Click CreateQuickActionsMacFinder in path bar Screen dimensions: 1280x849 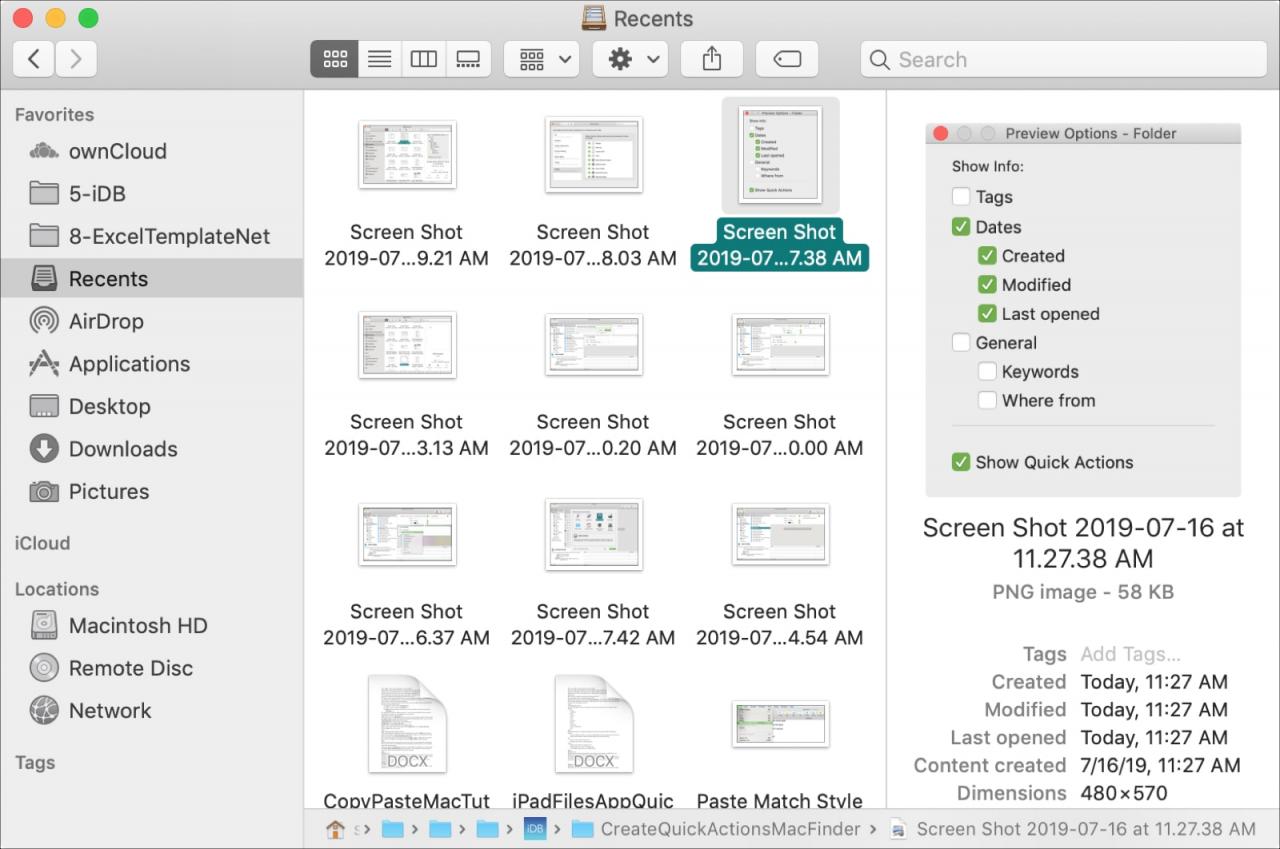click(x=730, y=829)
